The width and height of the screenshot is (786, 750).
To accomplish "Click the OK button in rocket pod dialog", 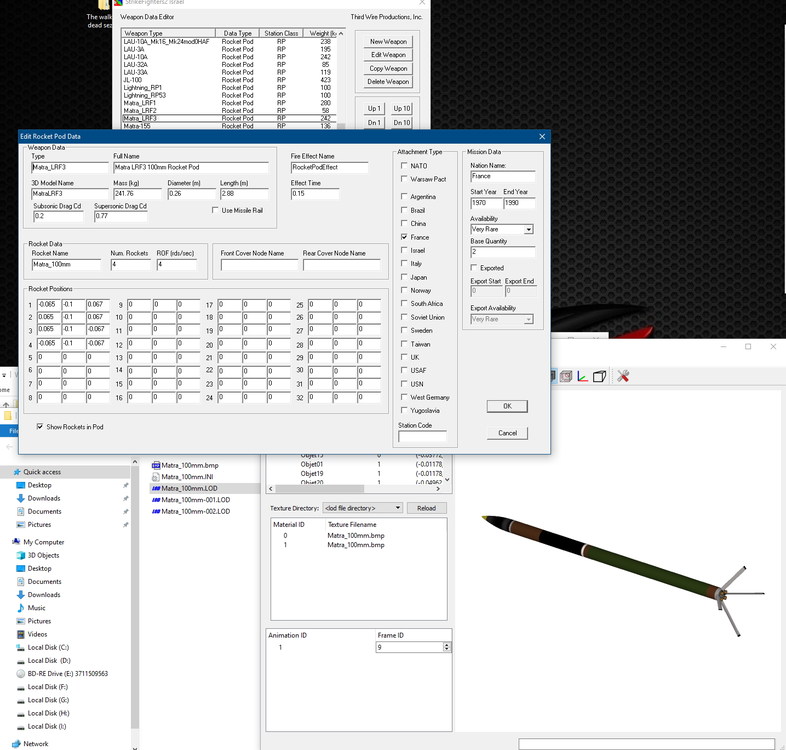I will click(x=507, y=406).
